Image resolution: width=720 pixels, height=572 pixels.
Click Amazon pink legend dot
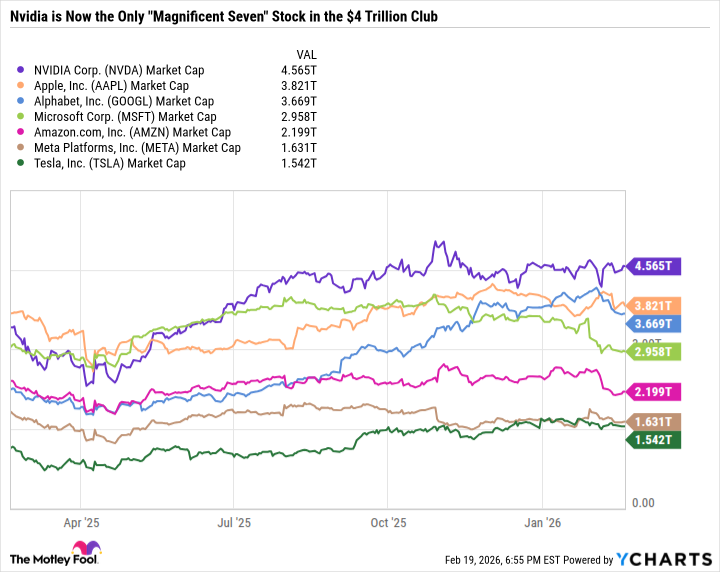(x=21, y=132)
